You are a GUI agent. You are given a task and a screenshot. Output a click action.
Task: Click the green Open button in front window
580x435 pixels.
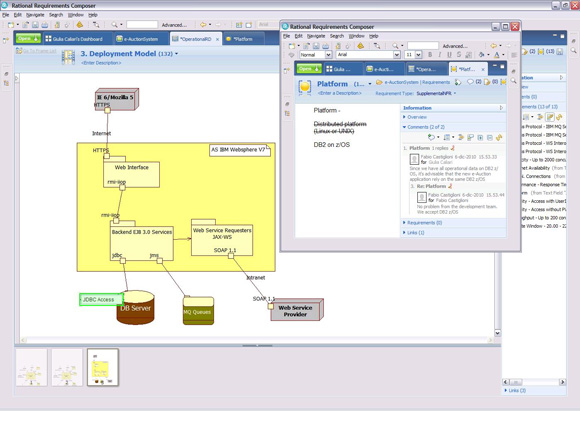[308, 69]
